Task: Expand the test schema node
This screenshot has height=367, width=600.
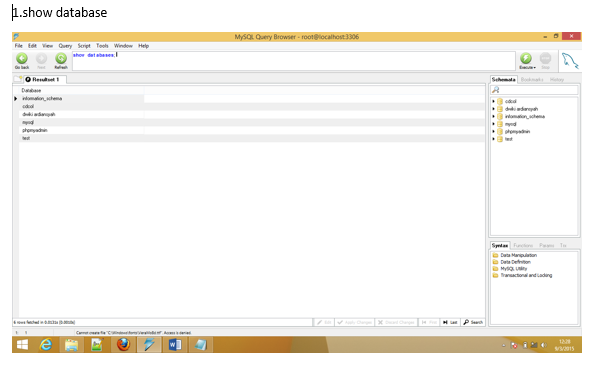Action: click(494, 139)
